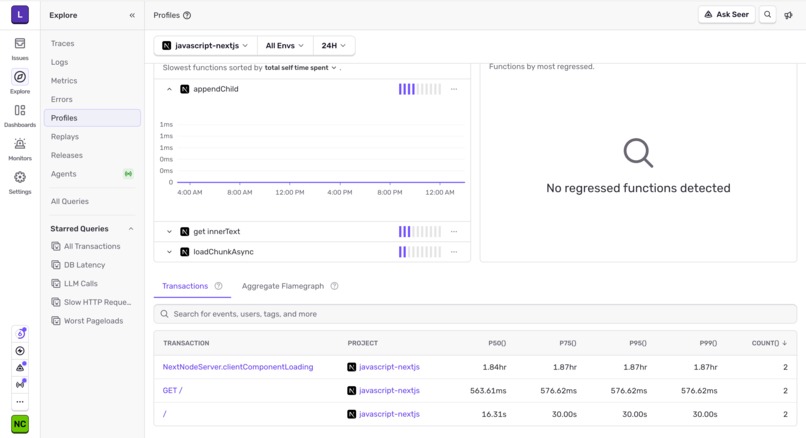Click the LLM Calls query icon
Image resolution: width=806 pixels, height=438 pixels.
(x=56, y=283)
